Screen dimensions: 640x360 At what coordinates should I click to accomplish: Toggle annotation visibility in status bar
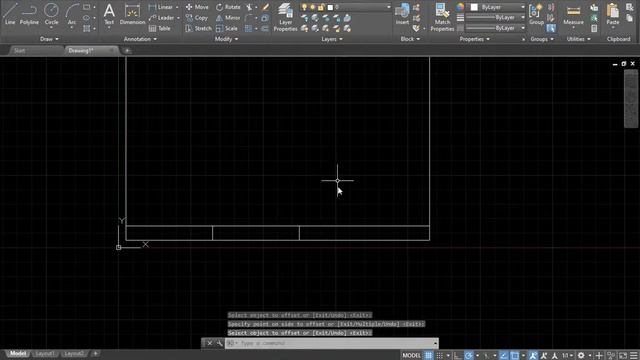click(533, 356)
